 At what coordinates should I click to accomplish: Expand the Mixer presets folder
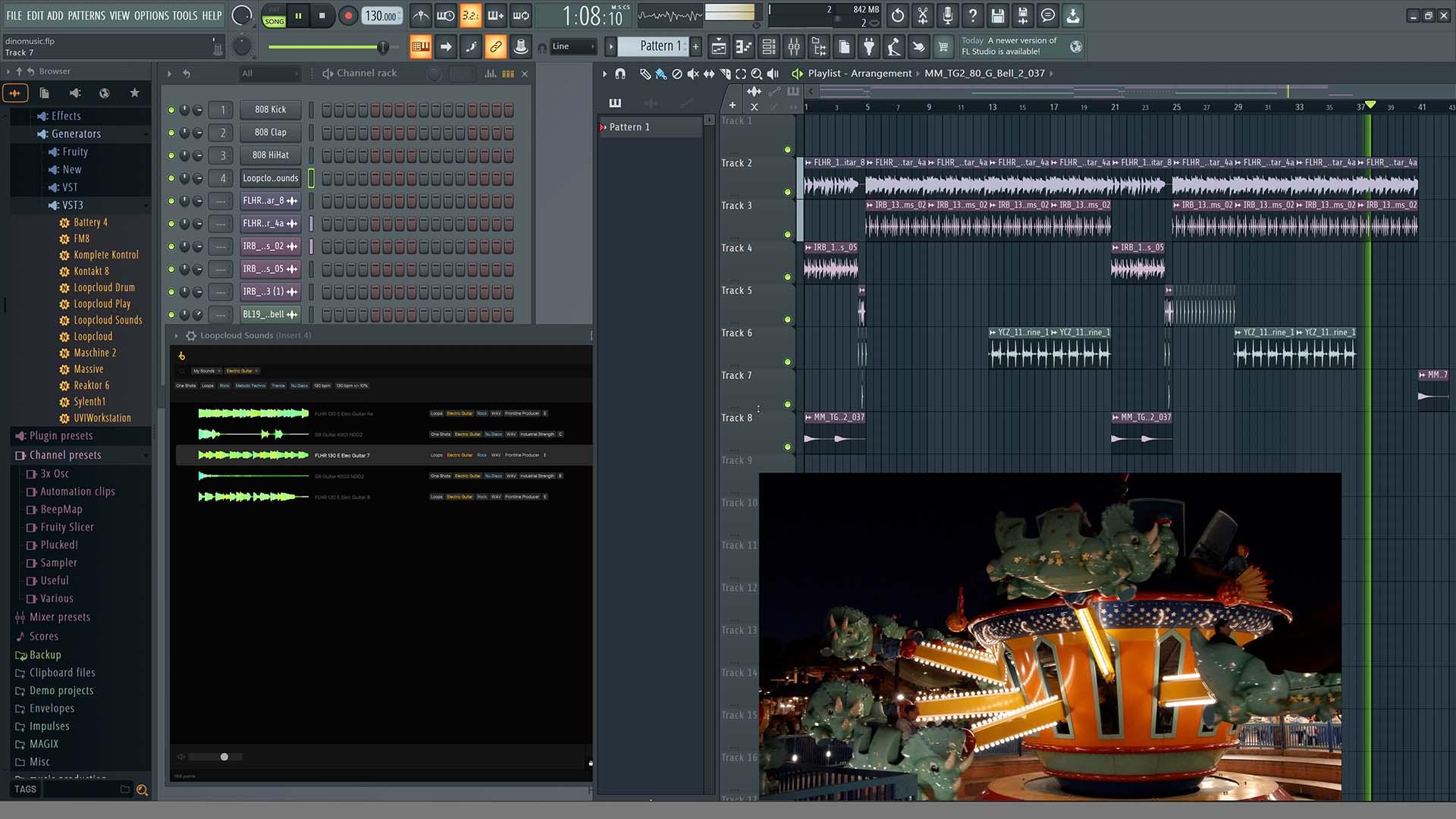(x=59, y=617)
